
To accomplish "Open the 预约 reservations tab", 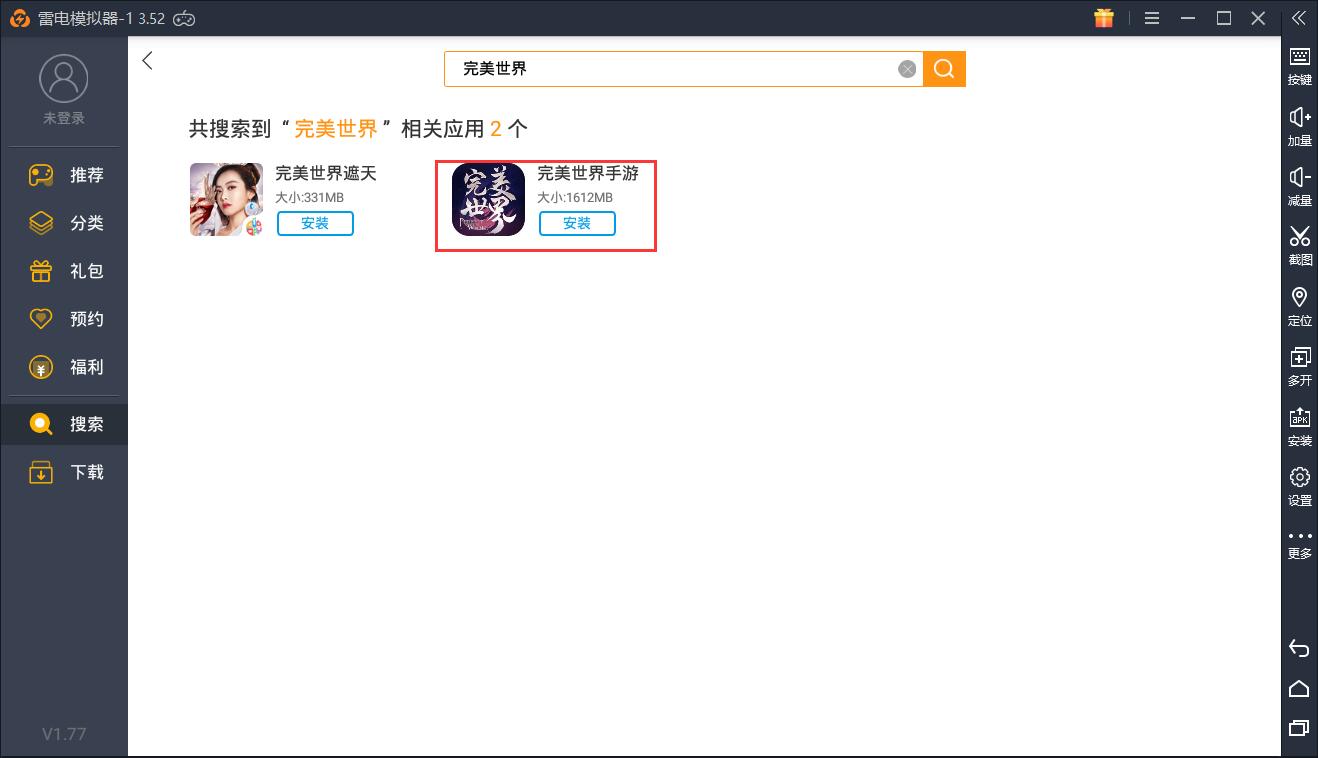I will (x=64, y=319).
